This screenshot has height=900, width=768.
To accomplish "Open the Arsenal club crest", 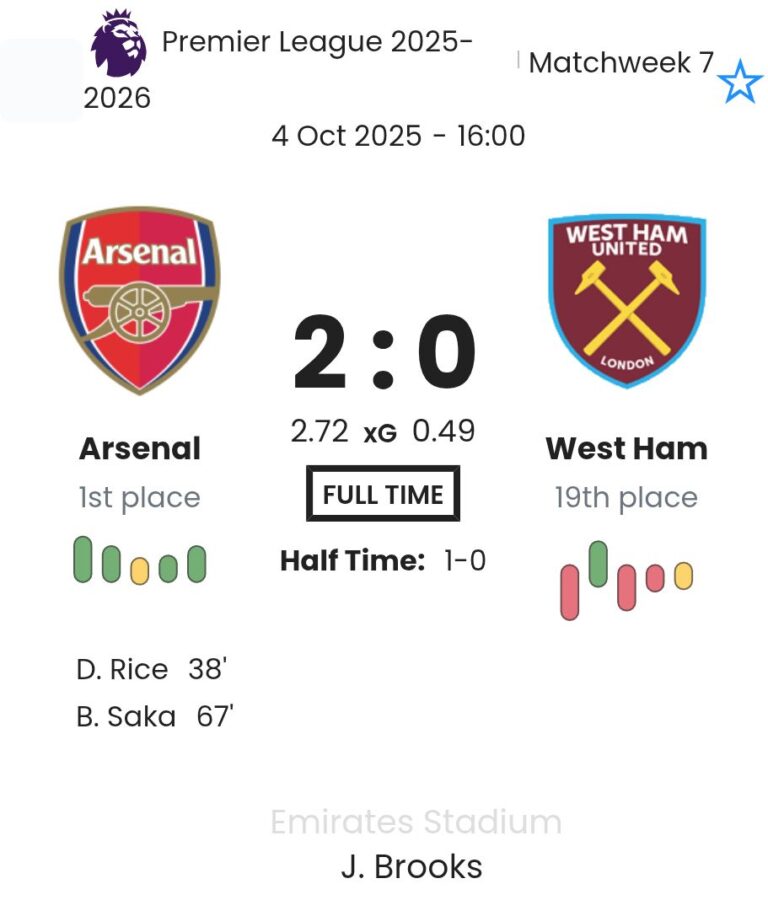I will pyautogui.click(x=140, y=300).
